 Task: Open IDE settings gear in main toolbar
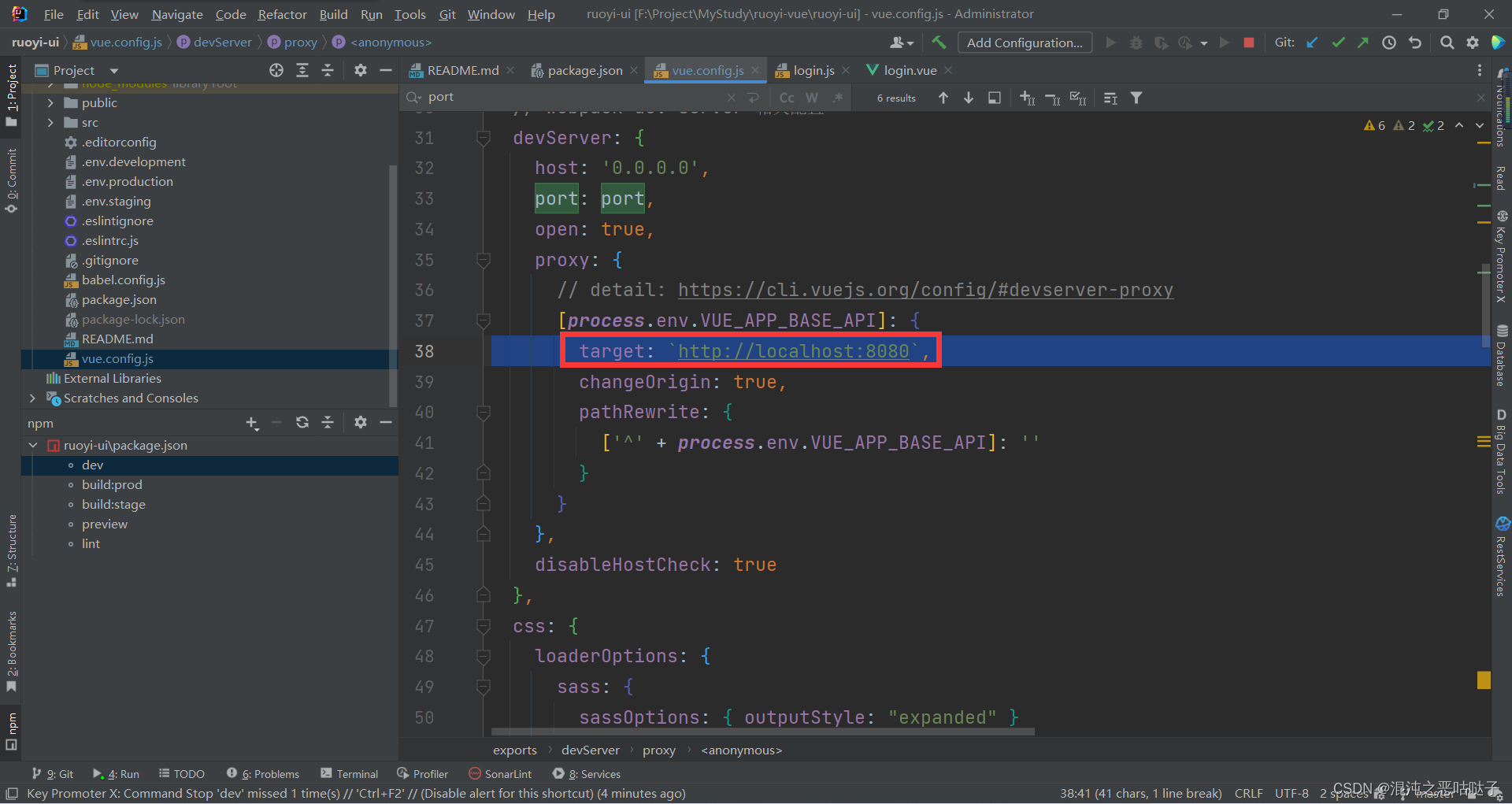1473,43
